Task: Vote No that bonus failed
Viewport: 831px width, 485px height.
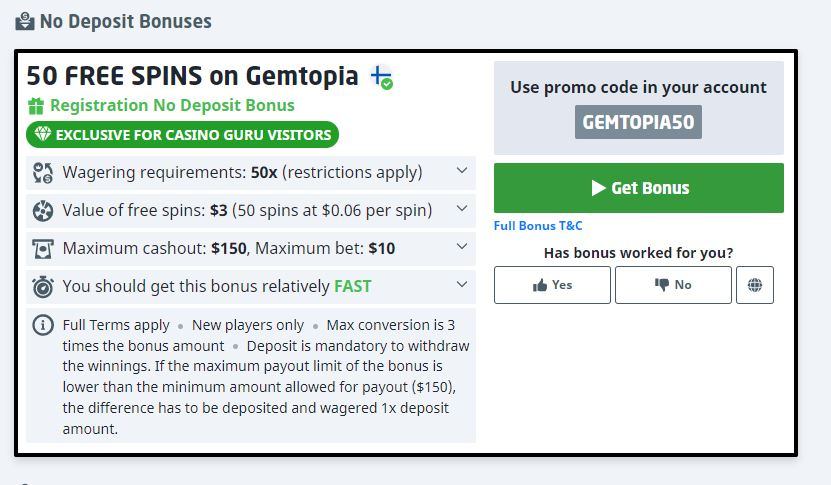Action: [x=673, y=285]
